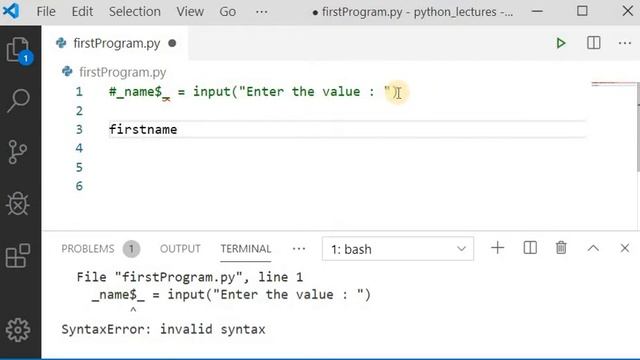Split the terminal pane
The height and width of the screenshot is (360, 640).
[x=530, y=248]
